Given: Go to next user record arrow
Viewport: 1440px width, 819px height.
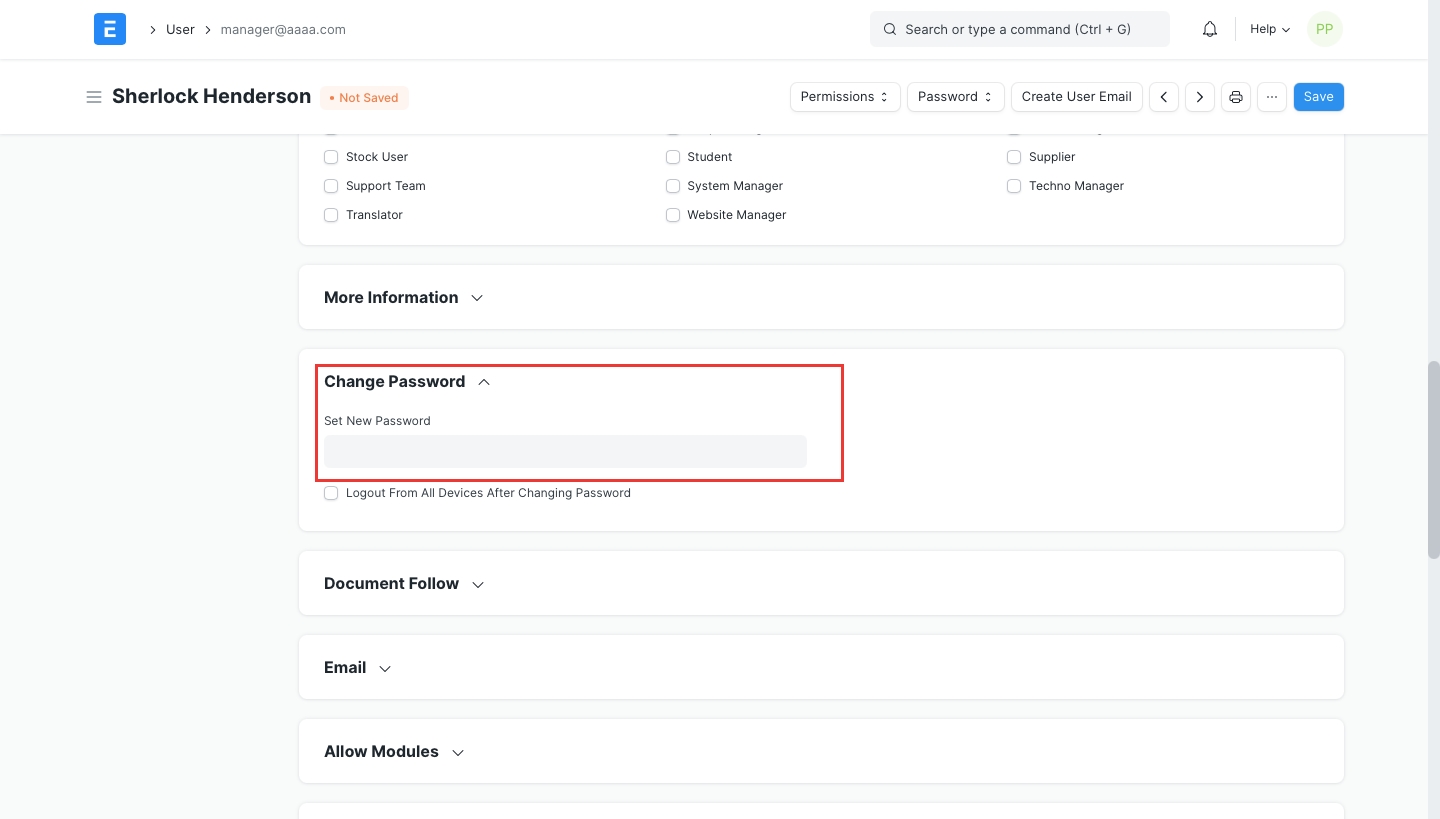Looking at the screenshot, I should (x=1200, y=97).
